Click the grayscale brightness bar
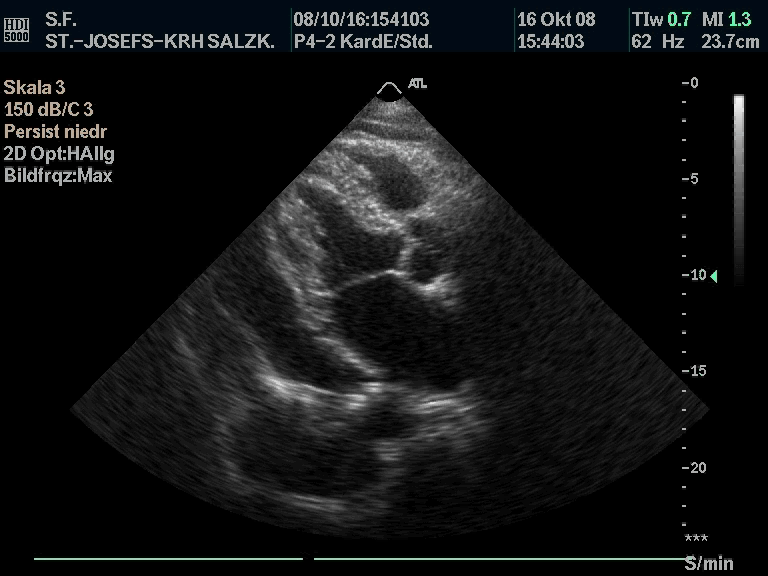 (x=739, y=190)
